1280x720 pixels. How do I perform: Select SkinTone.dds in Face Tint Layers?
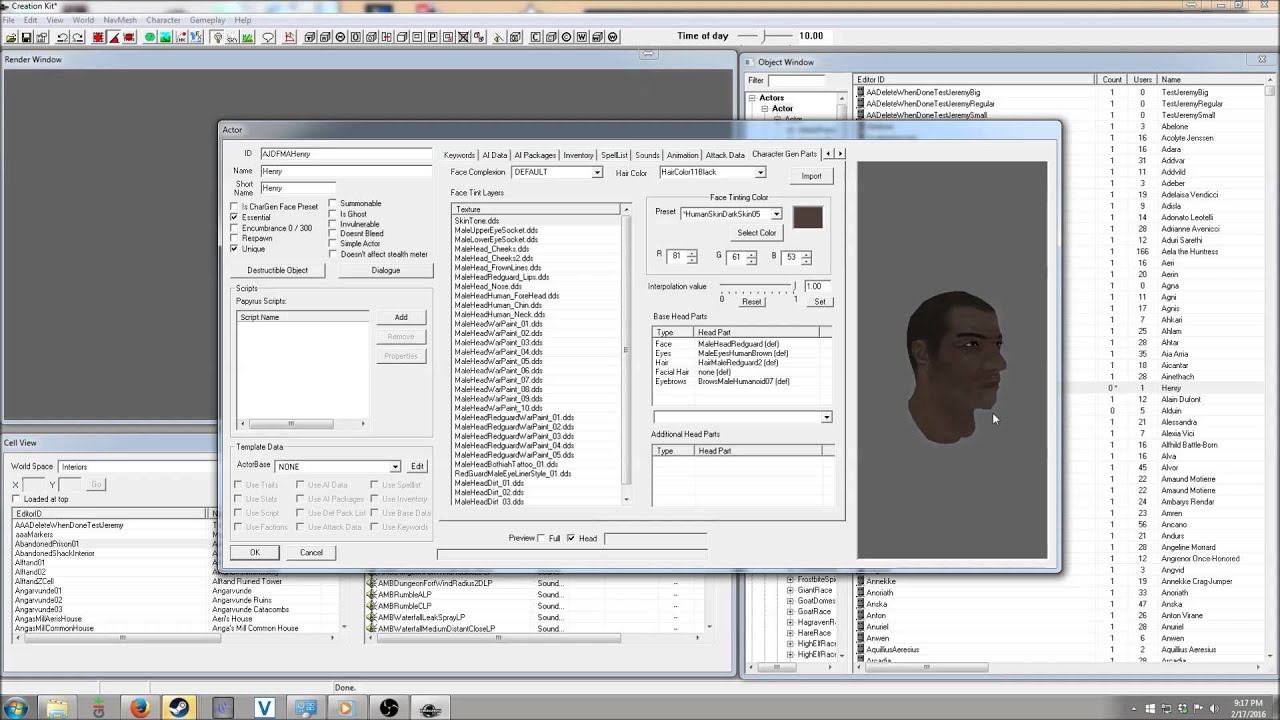(477, 220)
